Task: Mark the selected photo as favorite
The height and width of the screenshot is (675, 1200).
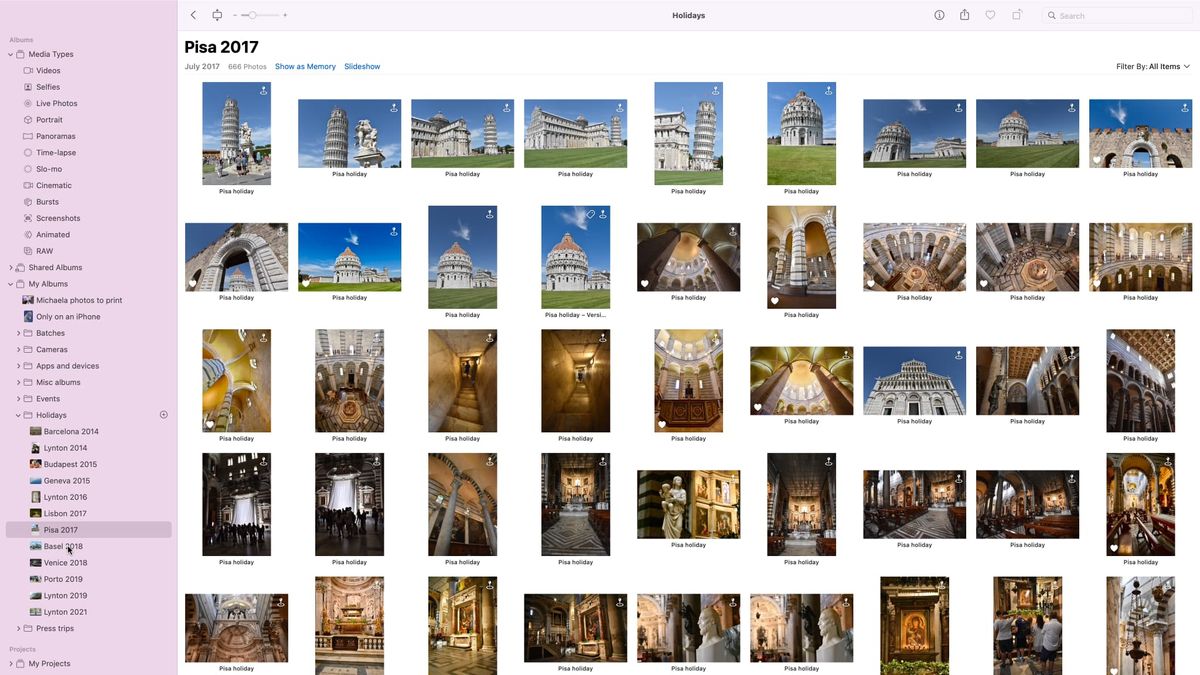Action: (989, 14)
